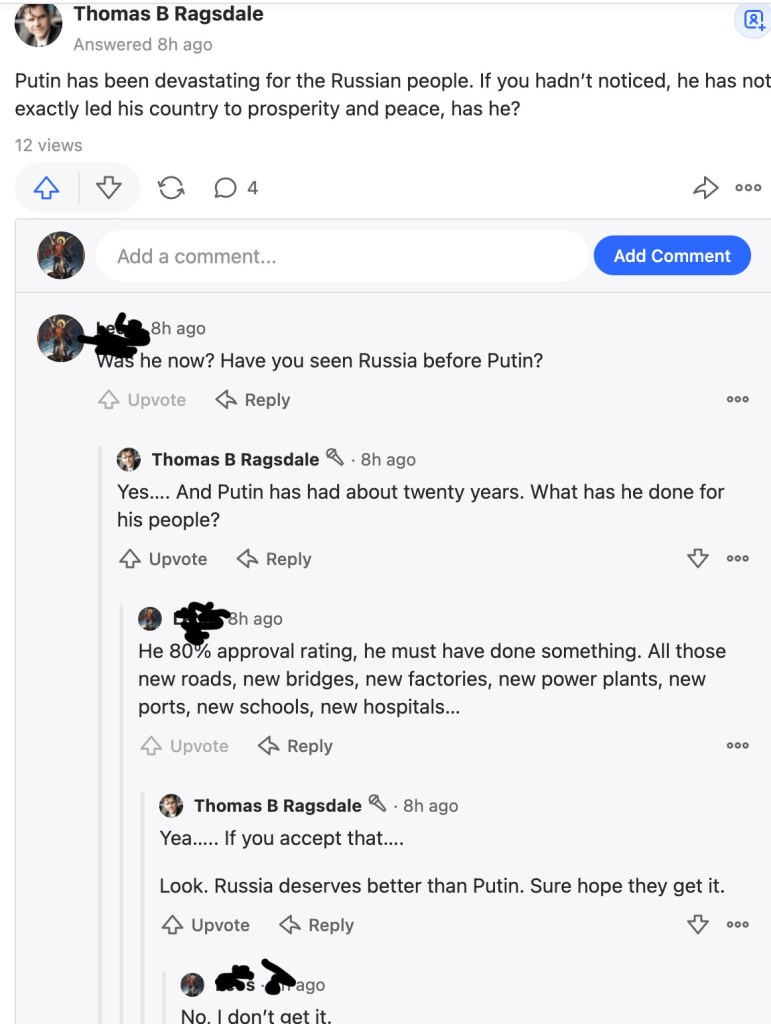
Task: Upvote the "Have you seen Russia before Putin?" comment
Action: pyautogui.click(x=142, y=400)
